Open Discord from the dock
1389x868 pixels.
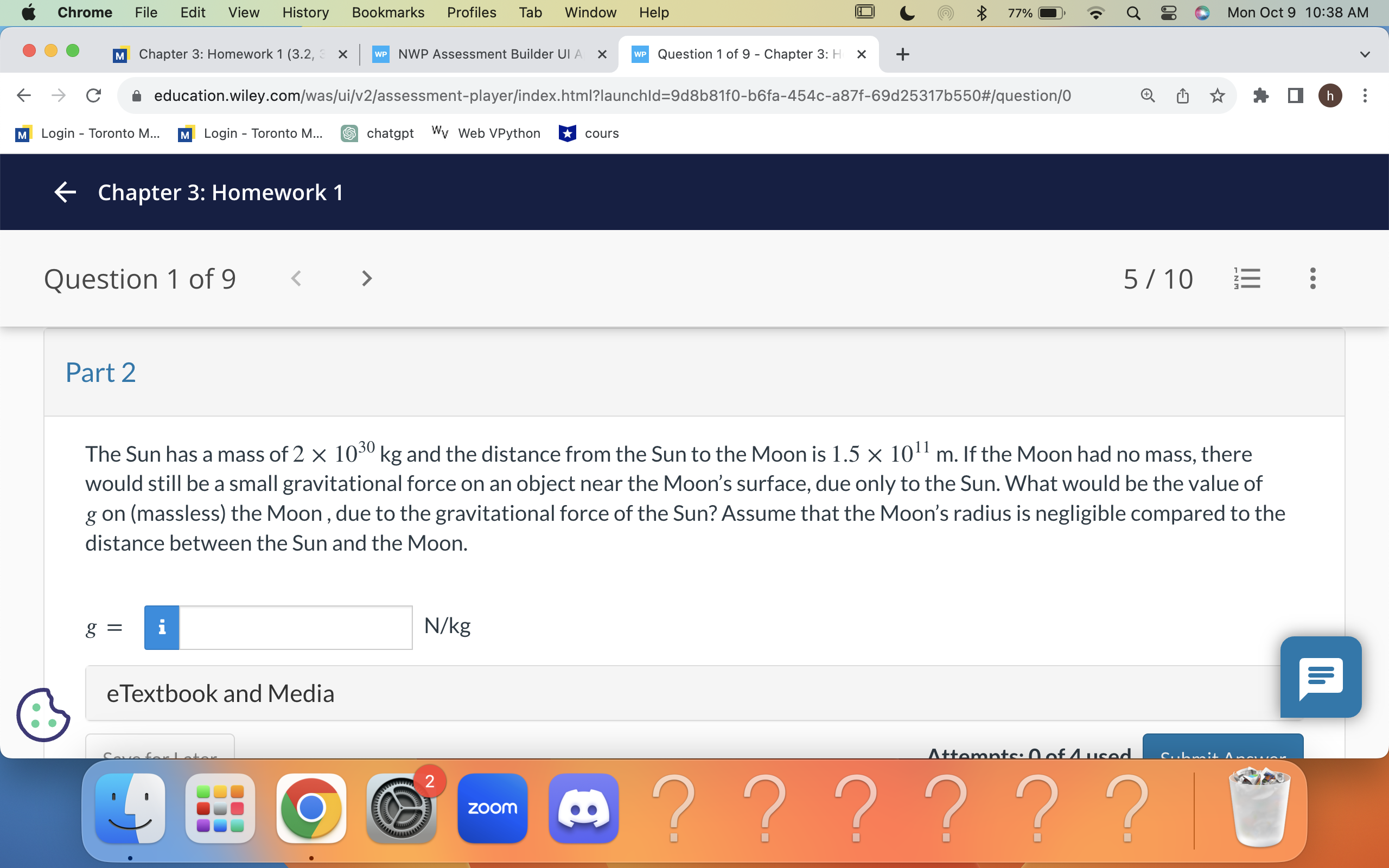pos(583,808)
